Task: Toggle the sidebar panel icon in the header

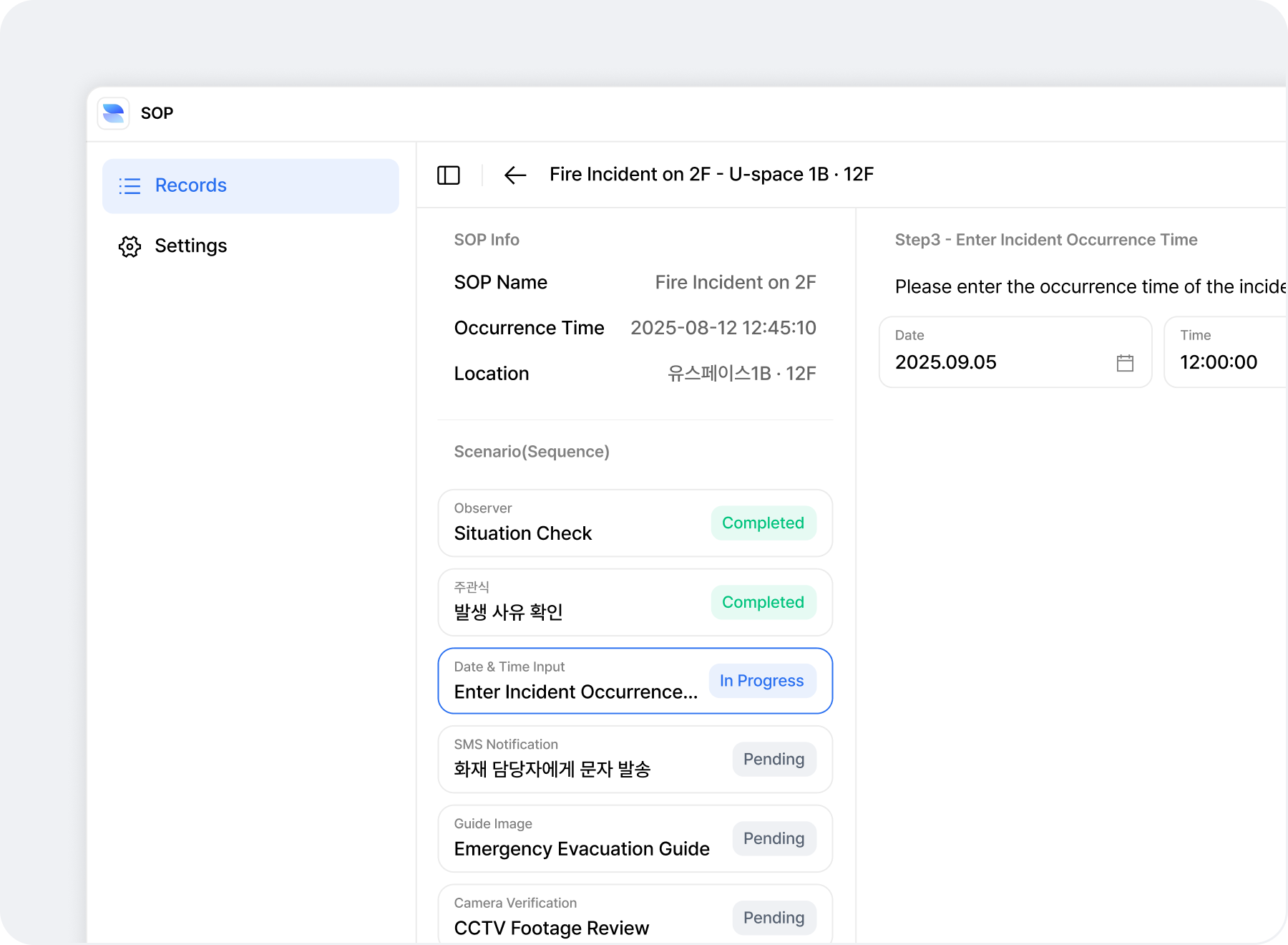Action: (449, 175)
